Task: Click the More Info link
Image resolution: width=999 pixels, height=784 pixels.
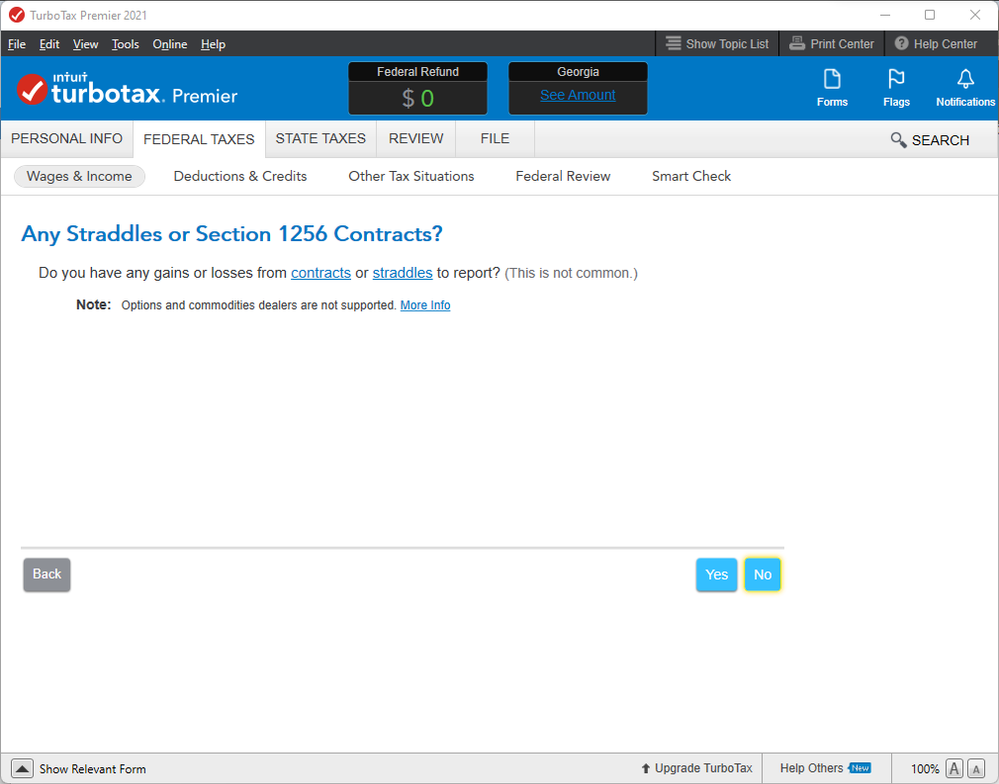Action: [x=425, y=305]
